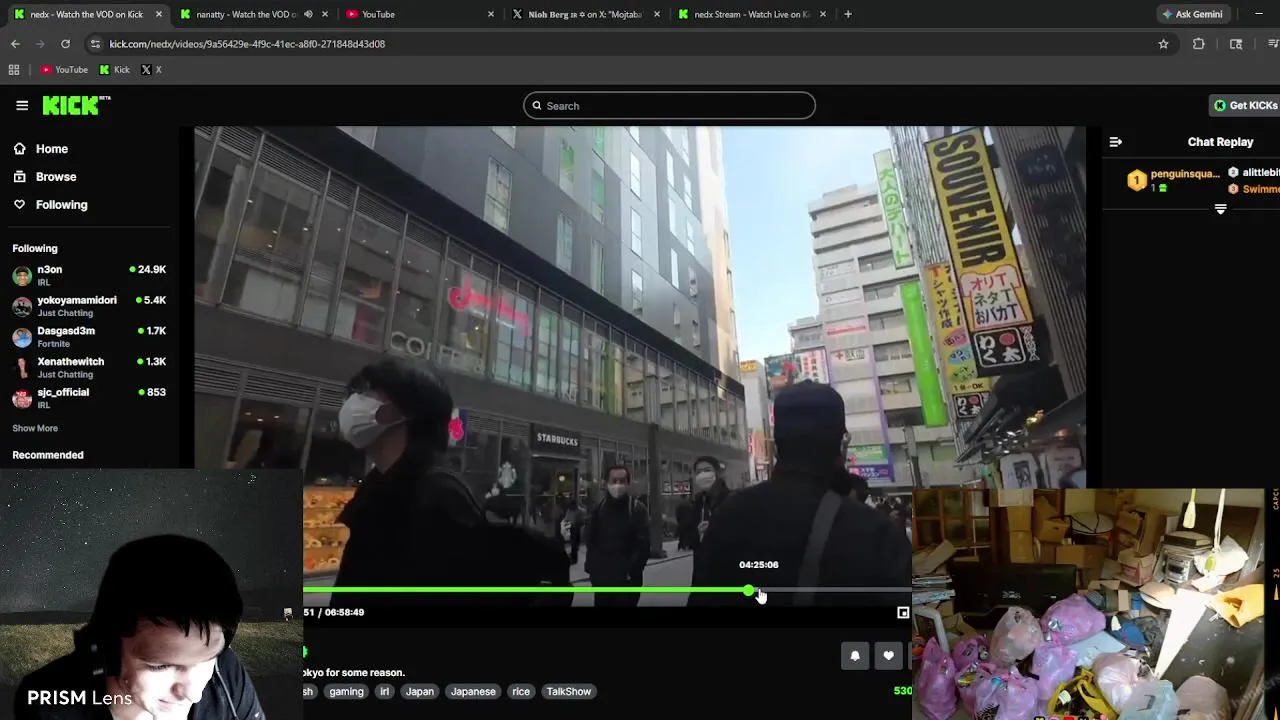
Task: Click n3on's avatar thumbnail
Action: [22, 276]
